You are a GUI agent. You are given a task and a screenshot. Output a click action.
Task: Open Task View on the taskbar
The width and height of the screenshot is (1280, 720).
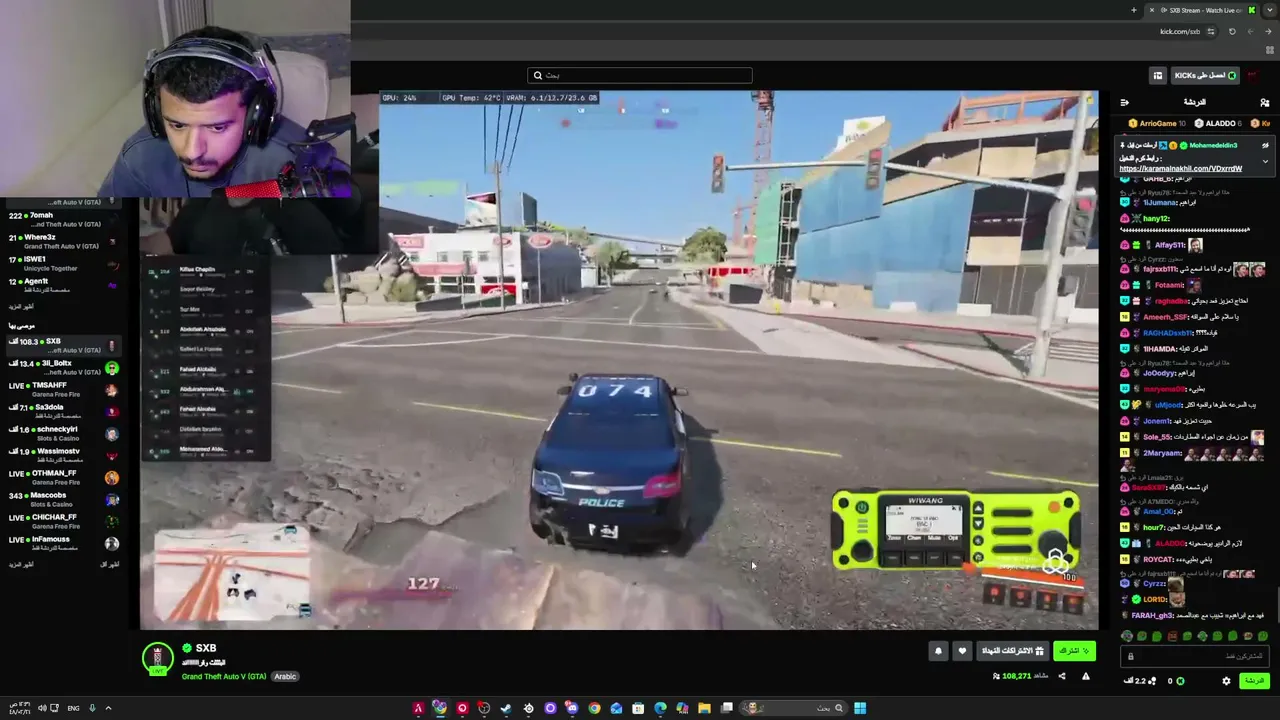point(727,708)
